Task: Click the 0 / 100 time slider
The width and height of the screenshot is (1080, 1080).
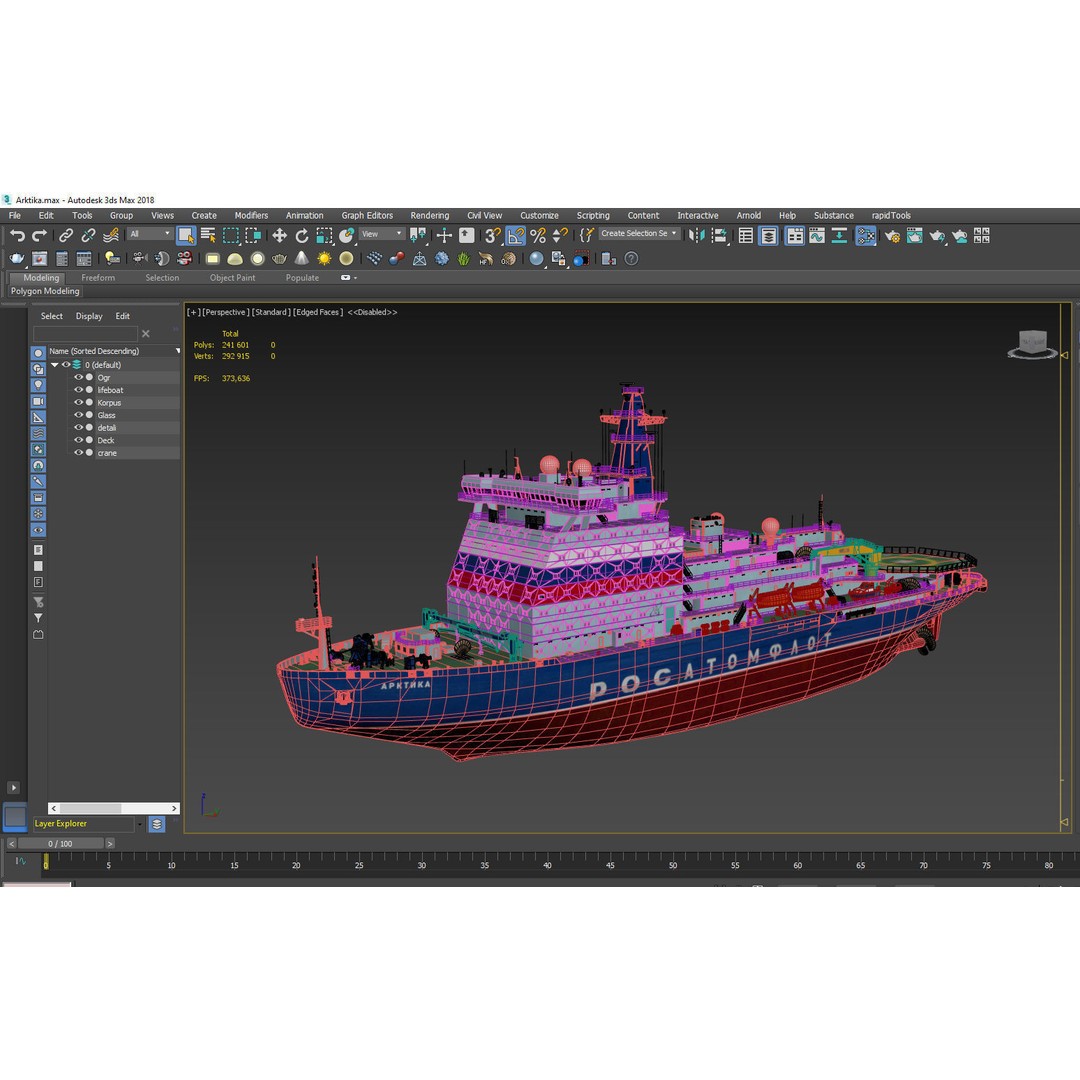Action: click(x=61, y=843)
